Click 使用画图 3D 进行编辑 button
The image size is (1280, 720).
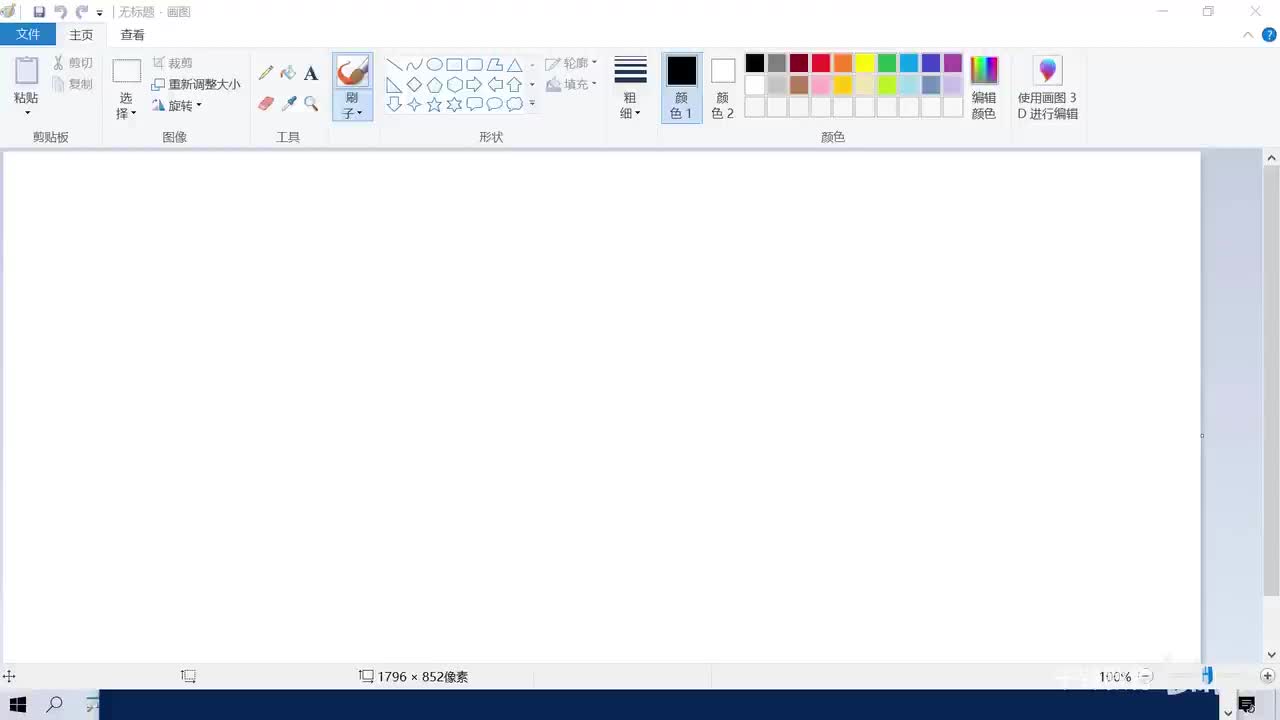pyautogui.click(x=1048, y=88)
